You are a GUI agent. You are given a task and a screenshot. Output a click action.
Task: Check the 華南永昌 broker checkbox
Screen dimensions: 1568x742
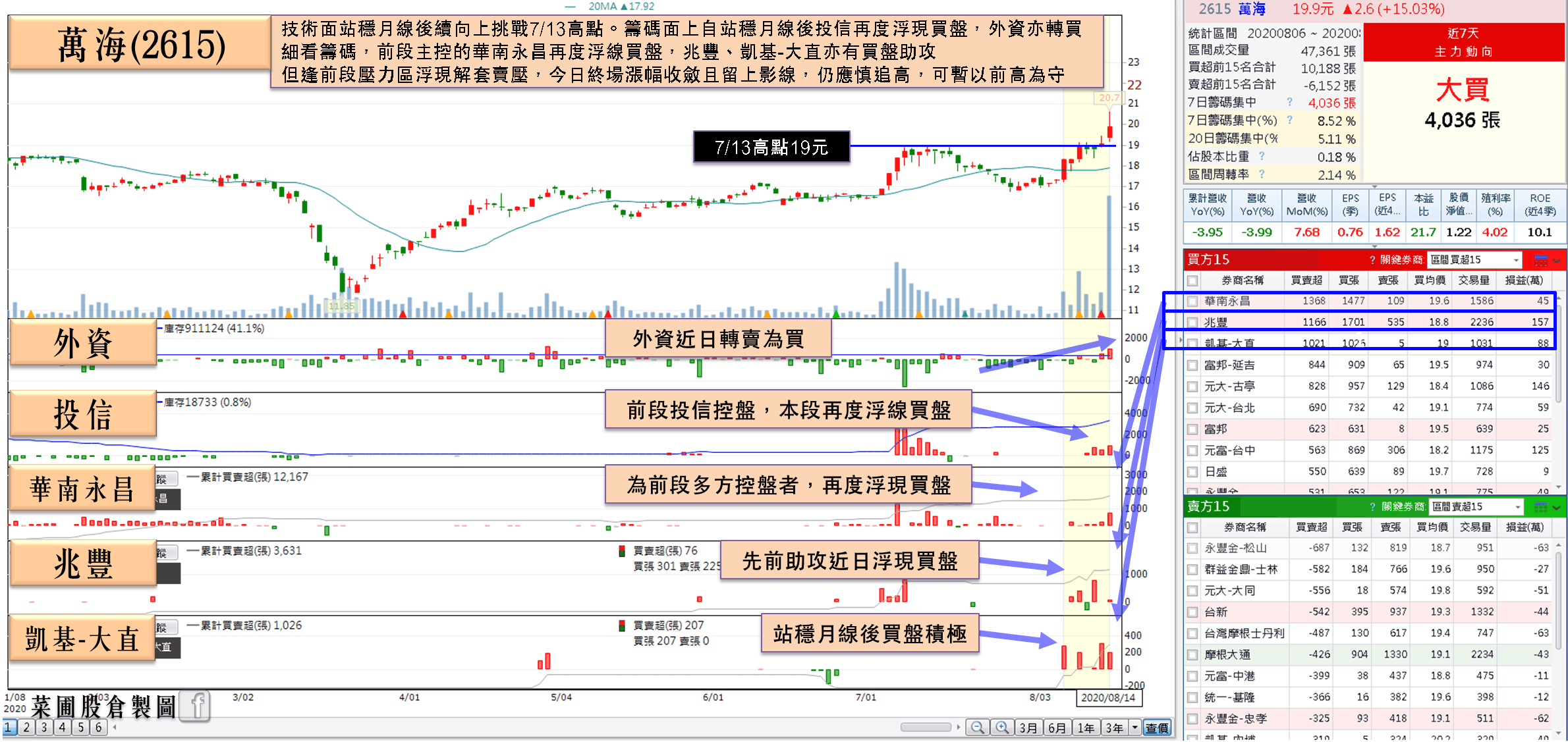(1192, 302)
